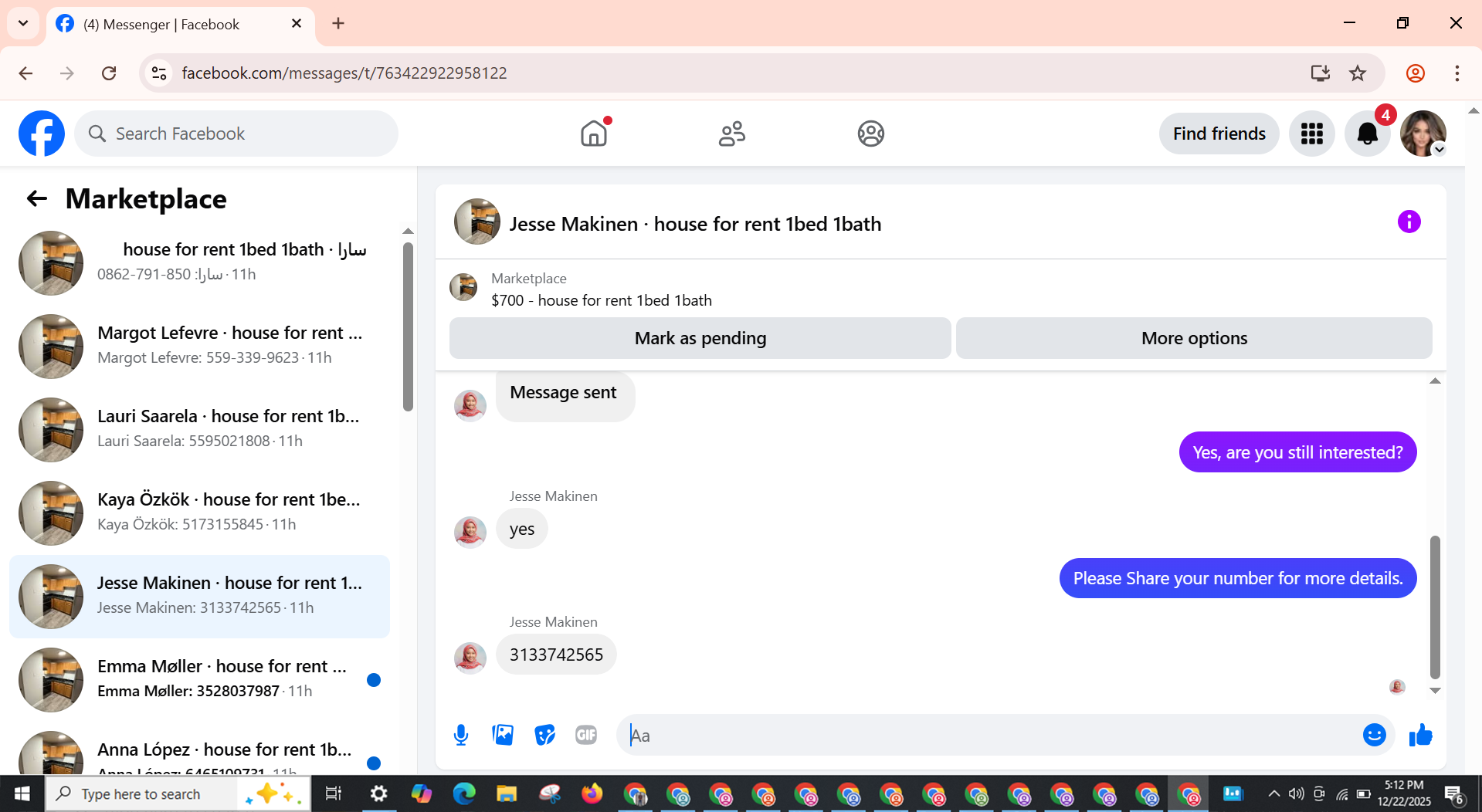
Task: Open the Windows Start menu
Action: pyautogui.click(x=22, y=793)
